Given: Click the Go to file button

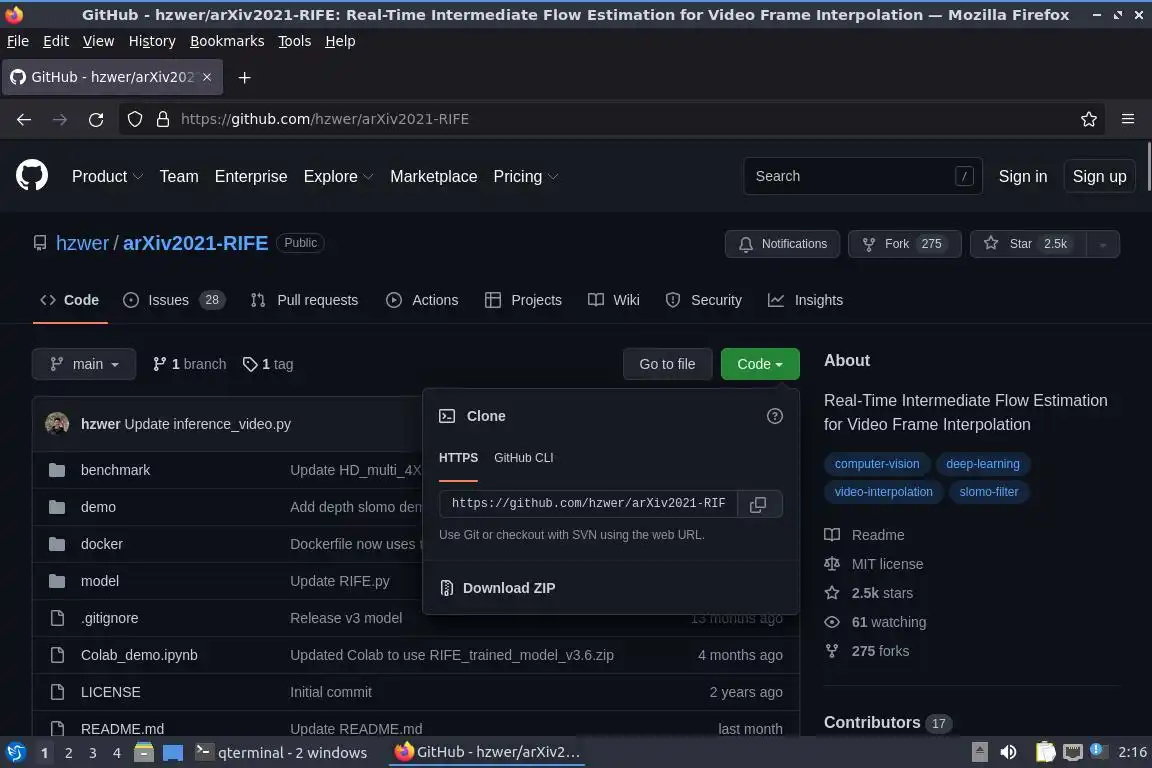Looking at the screenshot, I should 667,364.
